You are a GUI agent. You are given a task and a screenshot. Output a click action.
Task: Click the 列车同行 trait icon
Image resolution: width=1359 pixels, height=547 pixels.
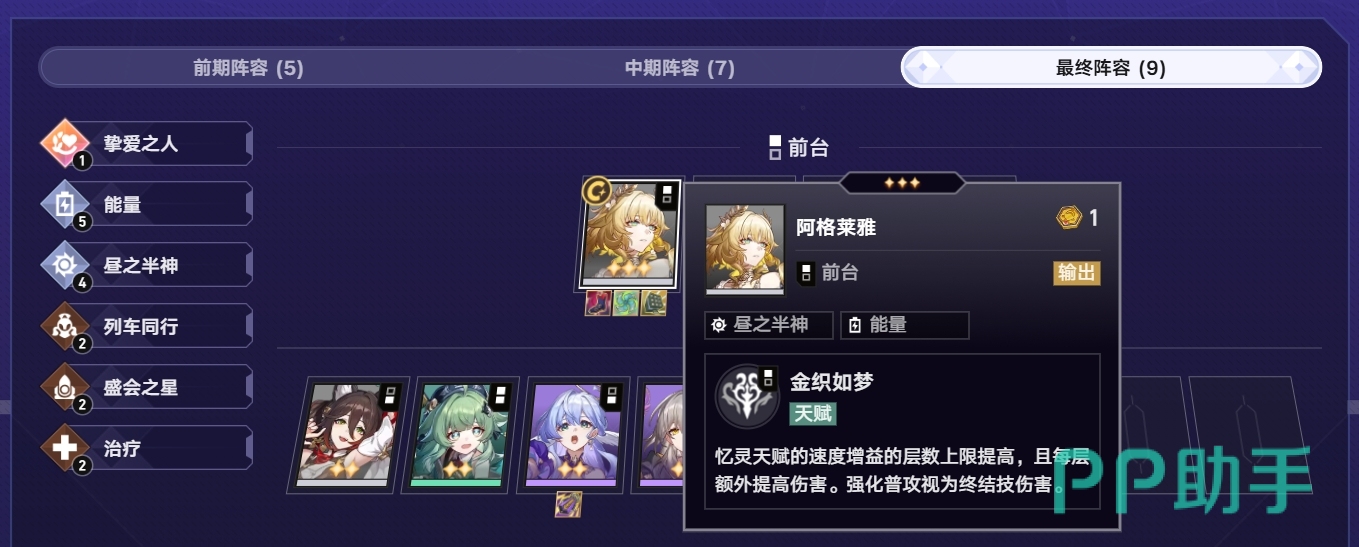[65, 327]
